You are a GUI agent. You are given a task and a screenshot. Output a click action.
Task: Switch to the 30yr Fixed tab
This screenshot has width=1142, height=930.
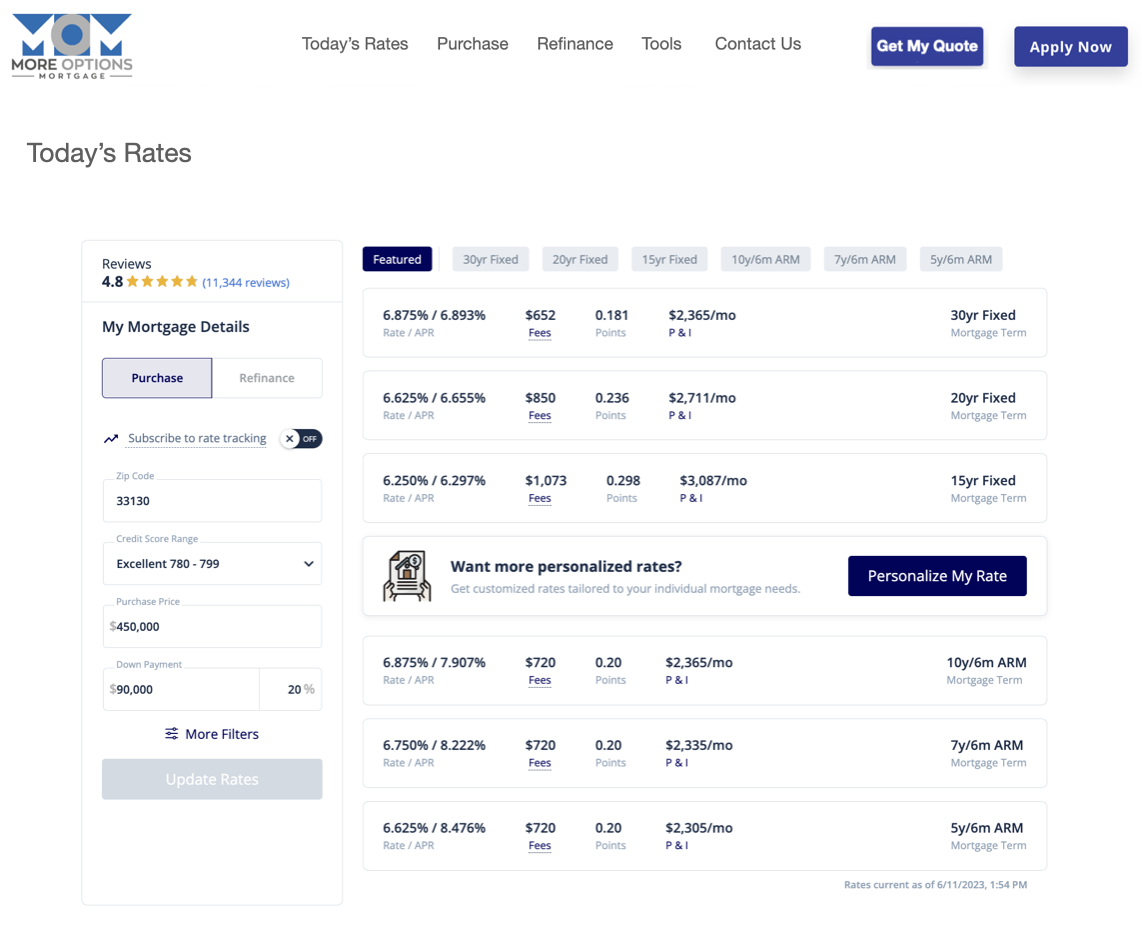[490, 259]
